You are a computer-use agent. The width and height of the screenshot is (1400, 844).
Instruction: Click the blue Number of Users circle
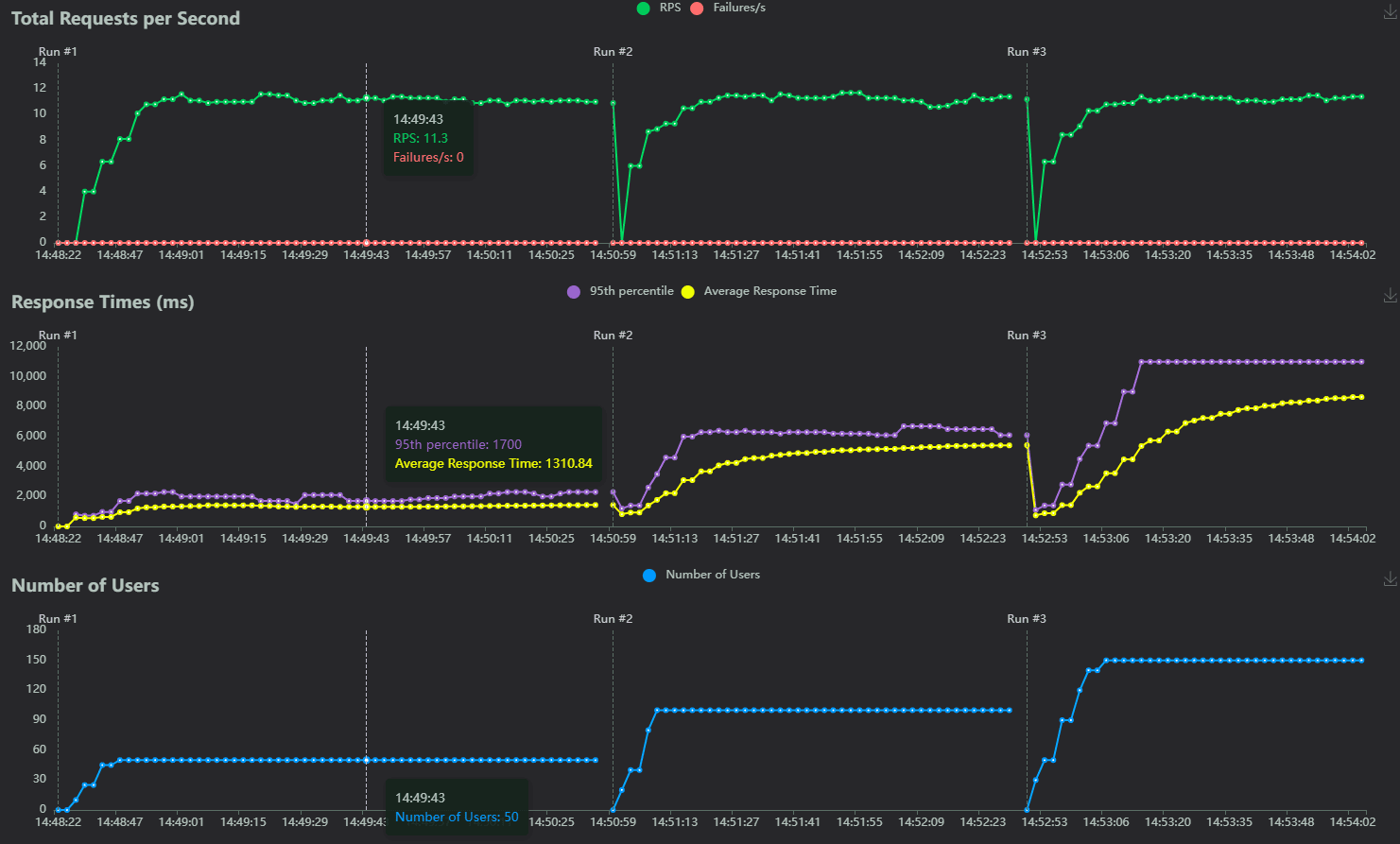tap(649, 576)
